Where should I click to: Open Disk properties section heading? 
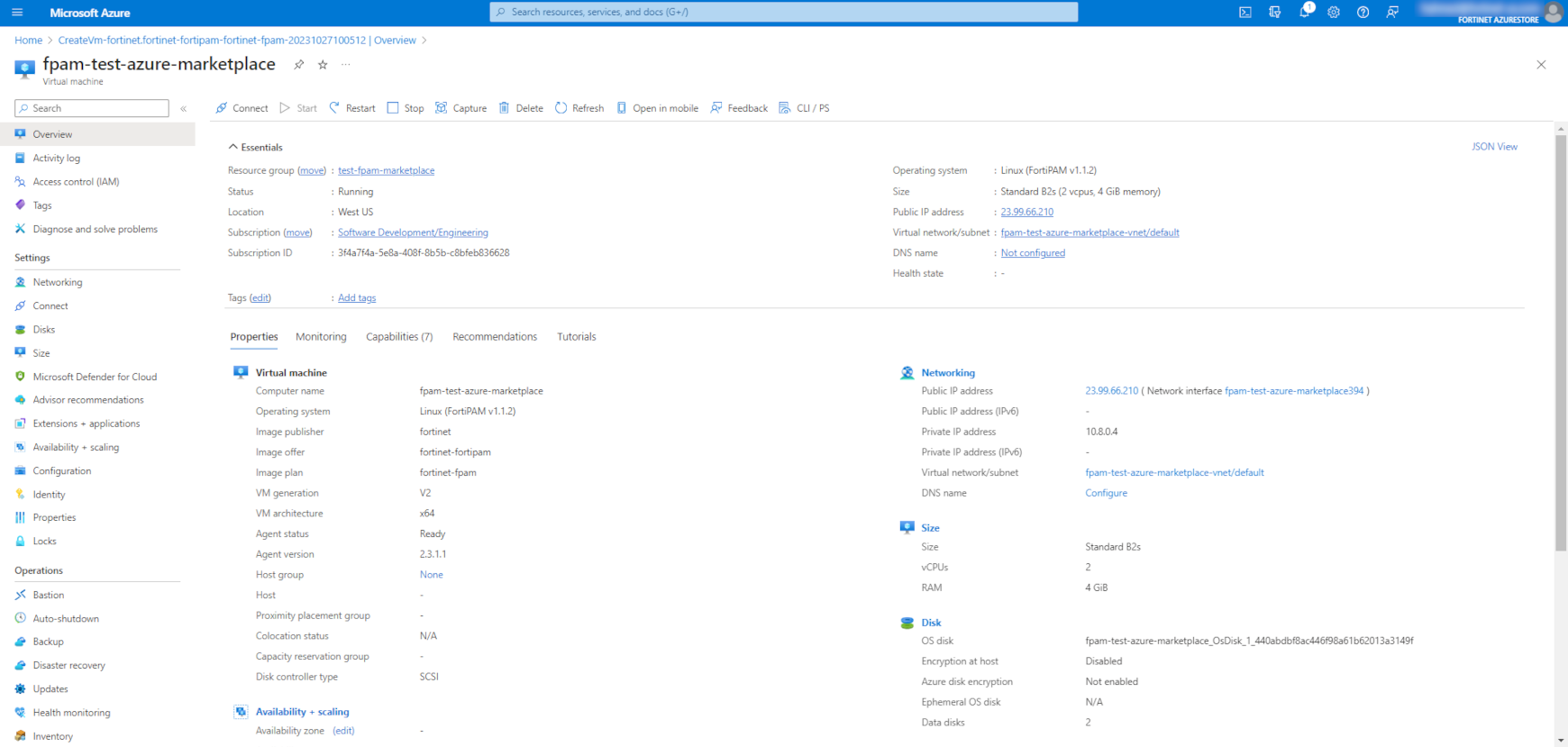[931, 623]
